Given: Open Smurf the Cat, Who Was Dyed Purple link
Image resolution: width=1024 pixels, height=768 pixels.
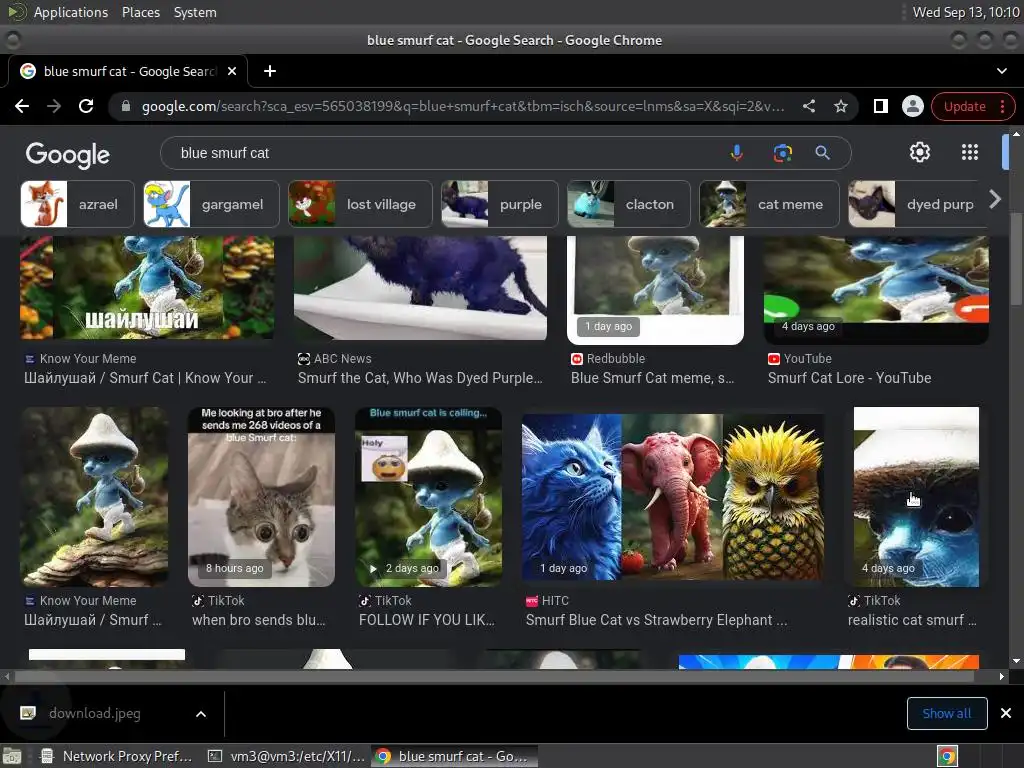Looking at the screenshot, I should click(x=420, y=378).
